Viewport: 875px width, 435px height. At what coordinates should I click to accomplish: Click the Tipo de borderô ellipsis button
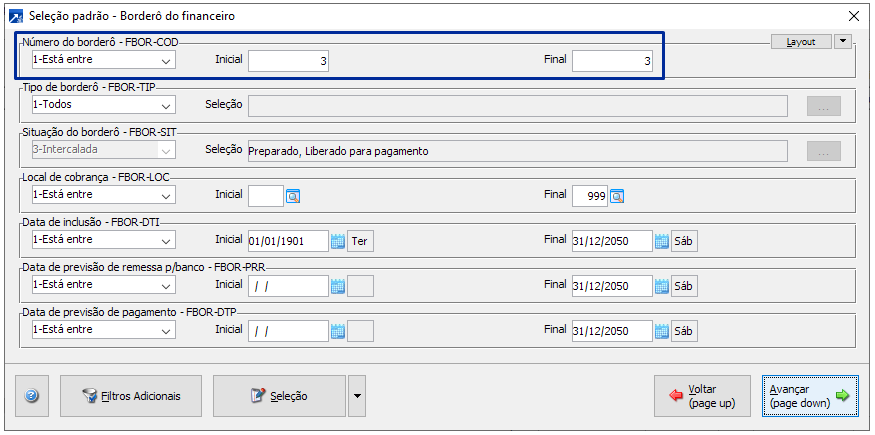(x=824, y=106)
